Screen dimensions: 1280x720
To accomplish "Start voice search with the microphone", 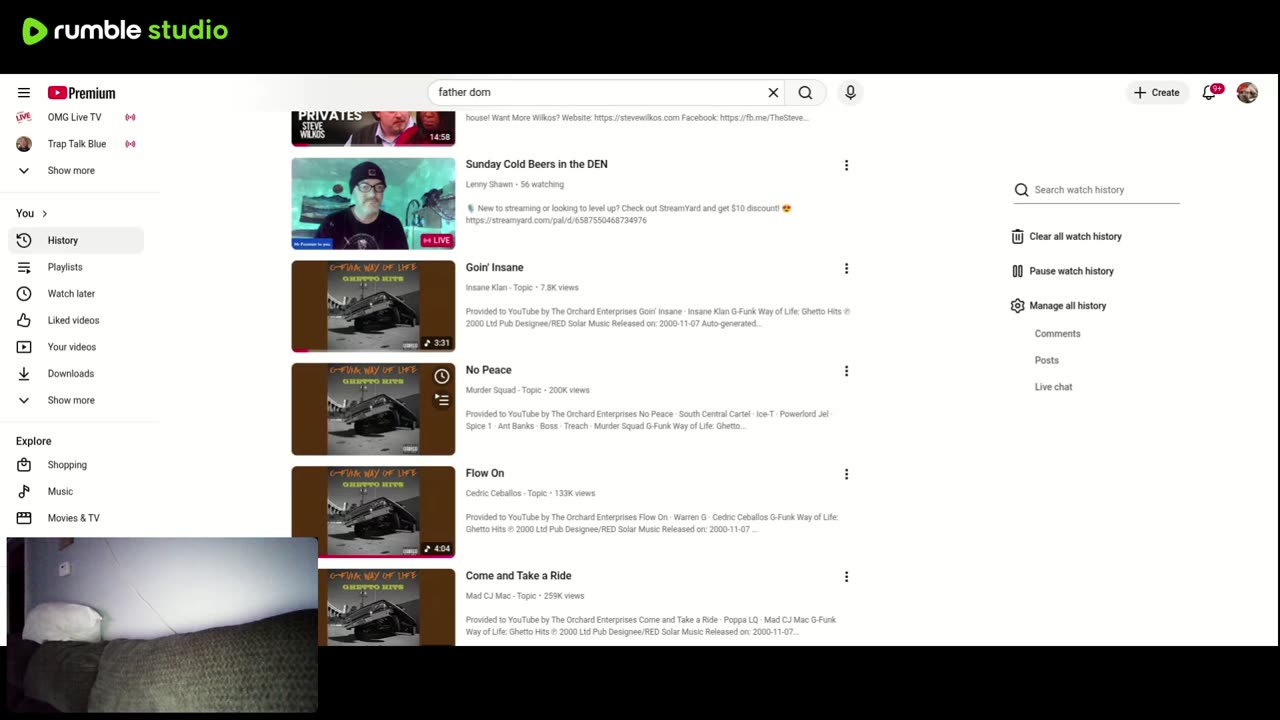I will tap(850, 93).
